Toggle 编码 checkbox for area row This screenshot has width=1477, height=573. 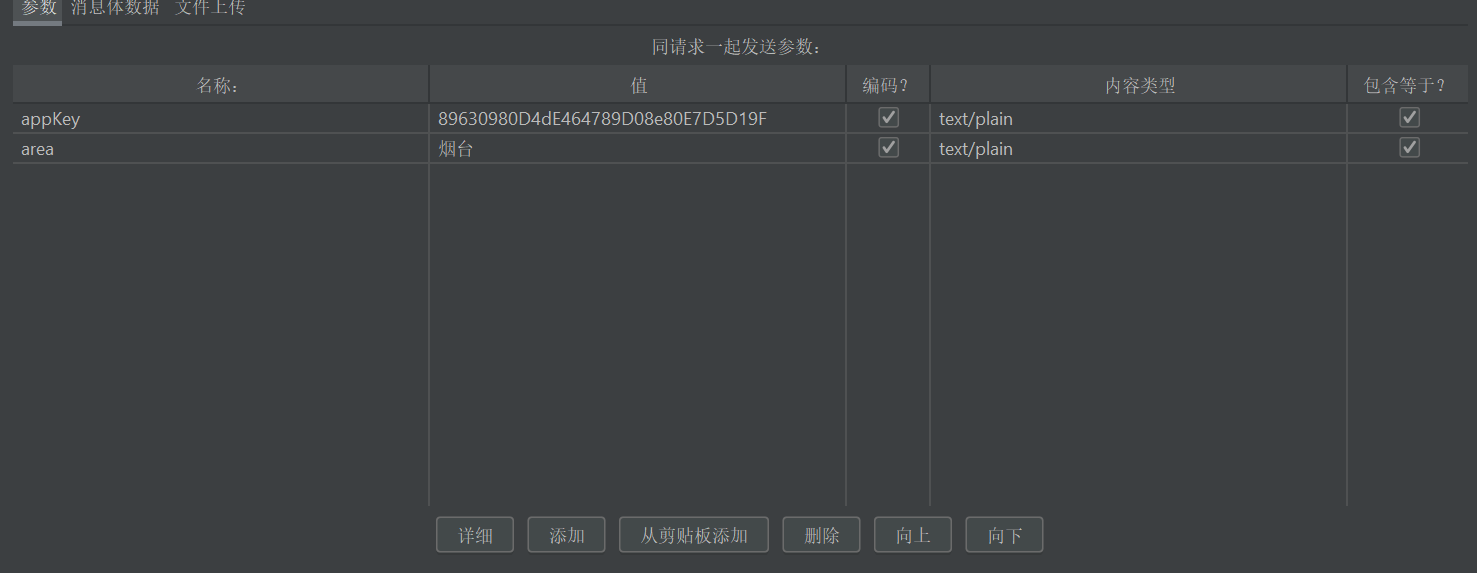click(888, 147)
